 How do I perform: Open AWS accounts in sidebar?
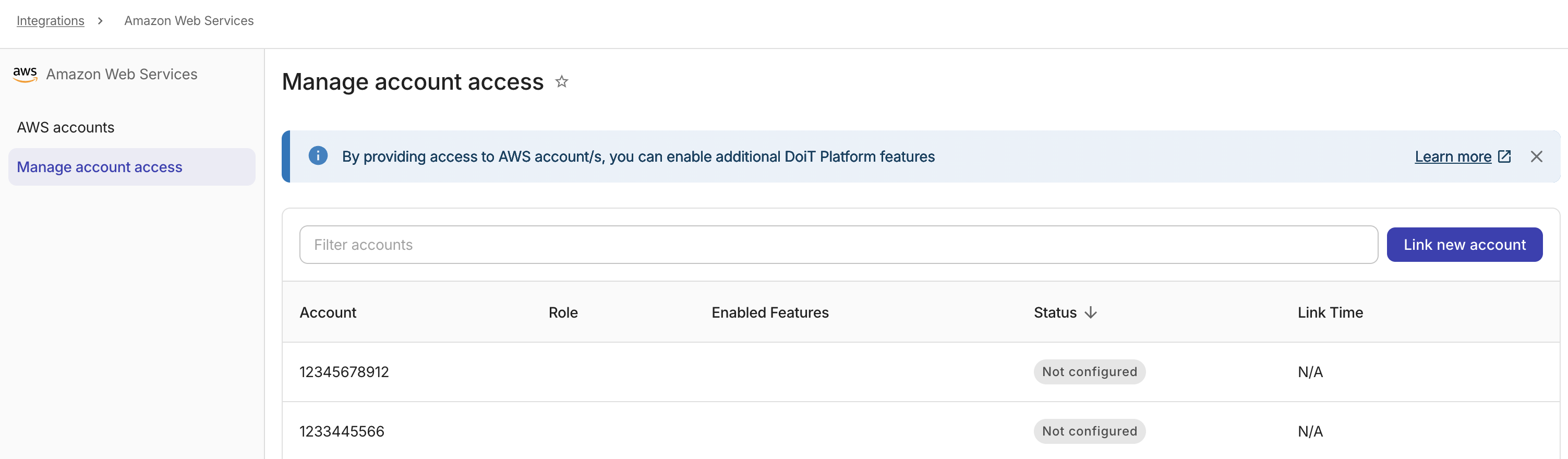point(66,127)
